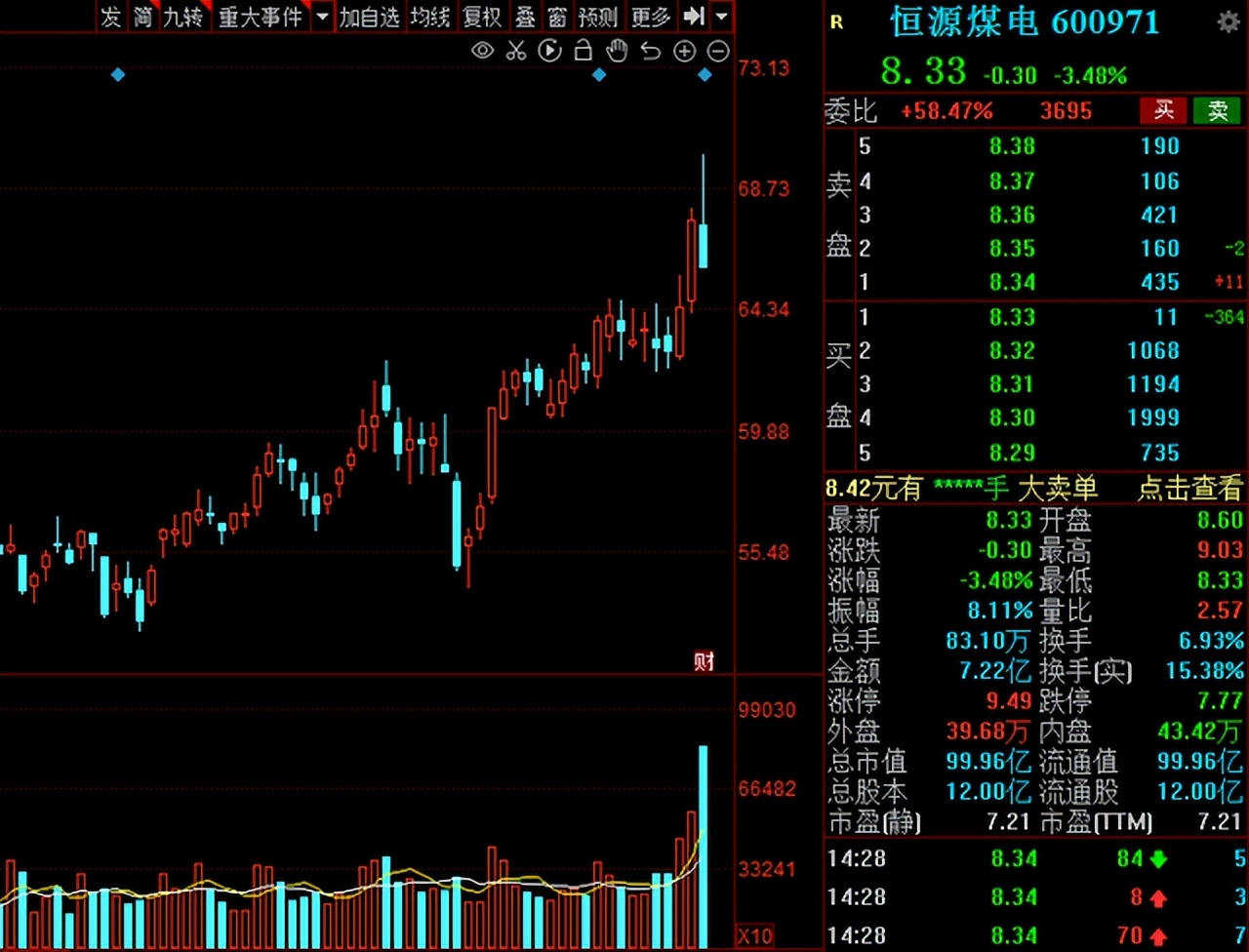
Task: Toggle the padlock lock icon
Action: click(583, 51)
